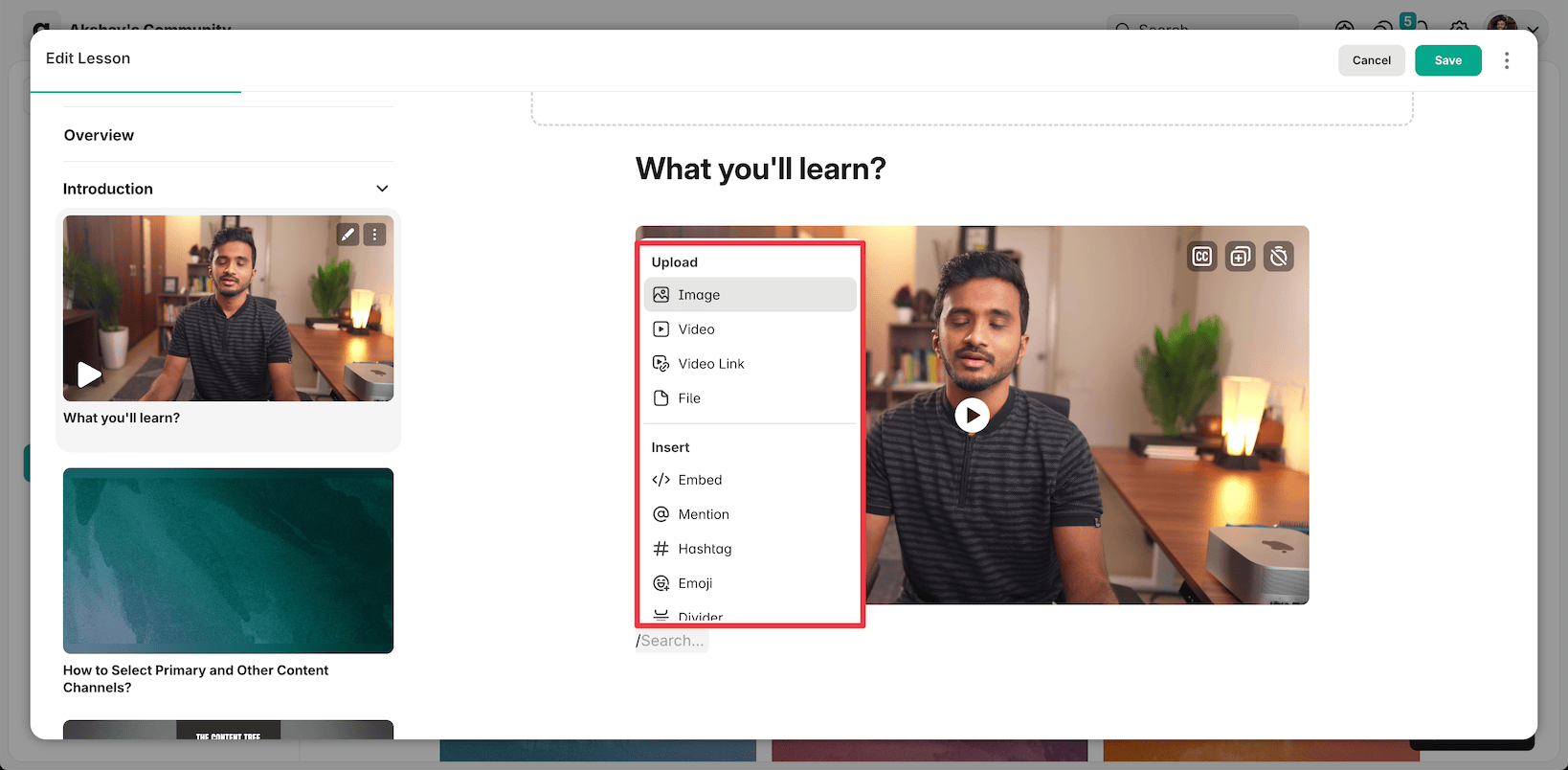Open the 'How to Select Primary' lesson thumbnail
This screenshot has width=1568, height=770.
pos(228,560)
